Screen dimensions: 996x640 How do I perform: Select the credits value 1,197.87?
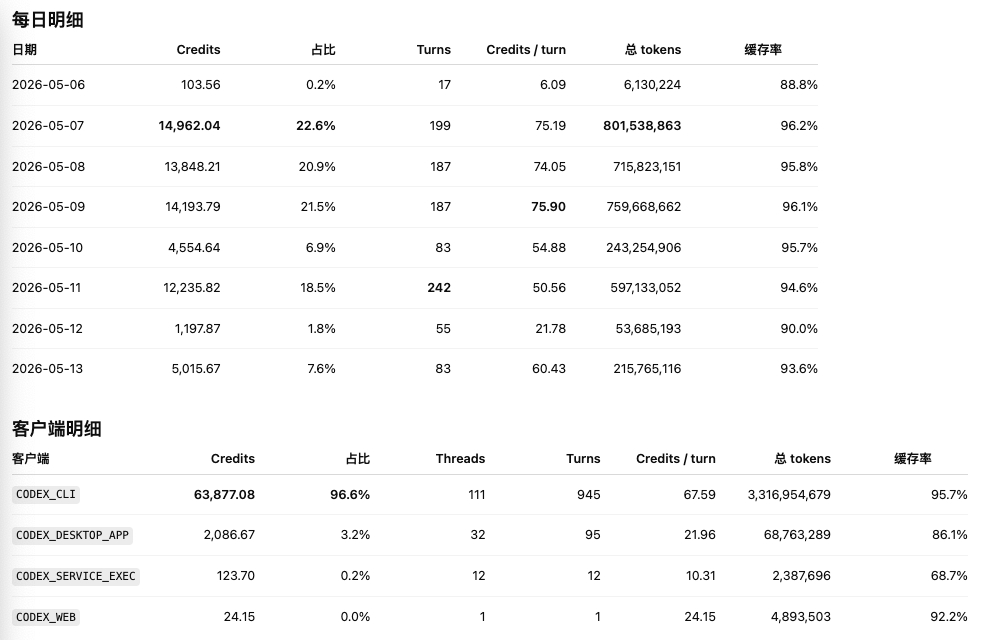pos(198,328)
